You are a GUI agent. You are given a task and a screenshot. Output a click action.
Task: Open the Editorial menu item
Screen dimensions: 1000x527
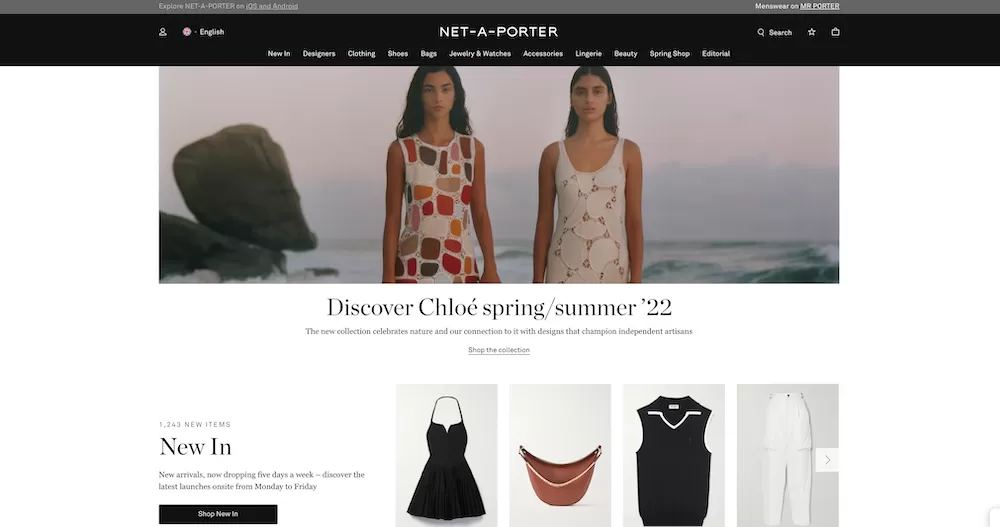[x=716, y=54]
